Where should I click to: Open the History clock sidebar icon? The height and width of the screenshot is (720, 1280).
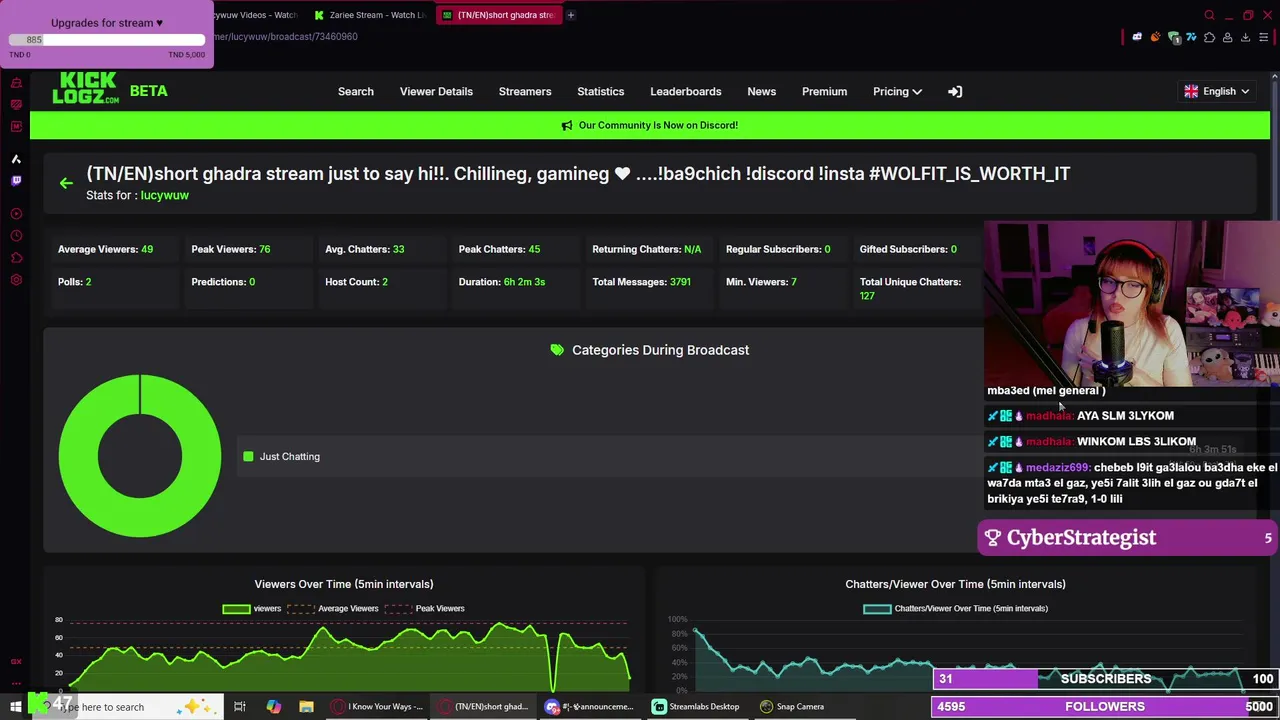click(16, 236)
